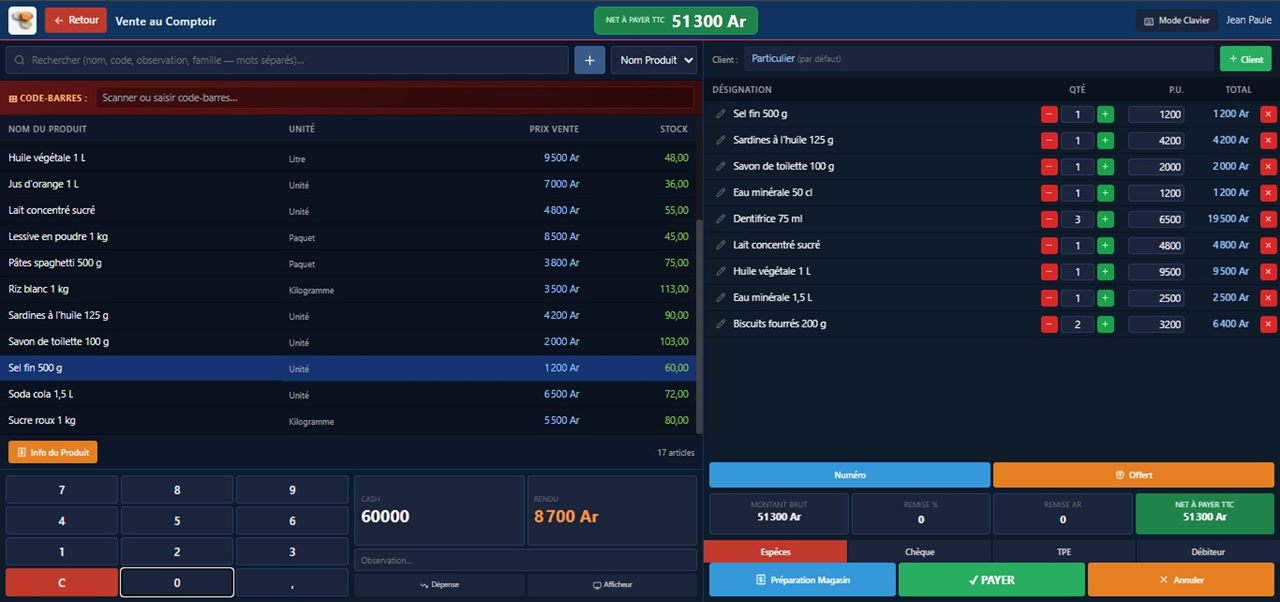Select Riz blanc 1 kg product row
Viewport: 1280px width, 602px height.
coord(348,289)
